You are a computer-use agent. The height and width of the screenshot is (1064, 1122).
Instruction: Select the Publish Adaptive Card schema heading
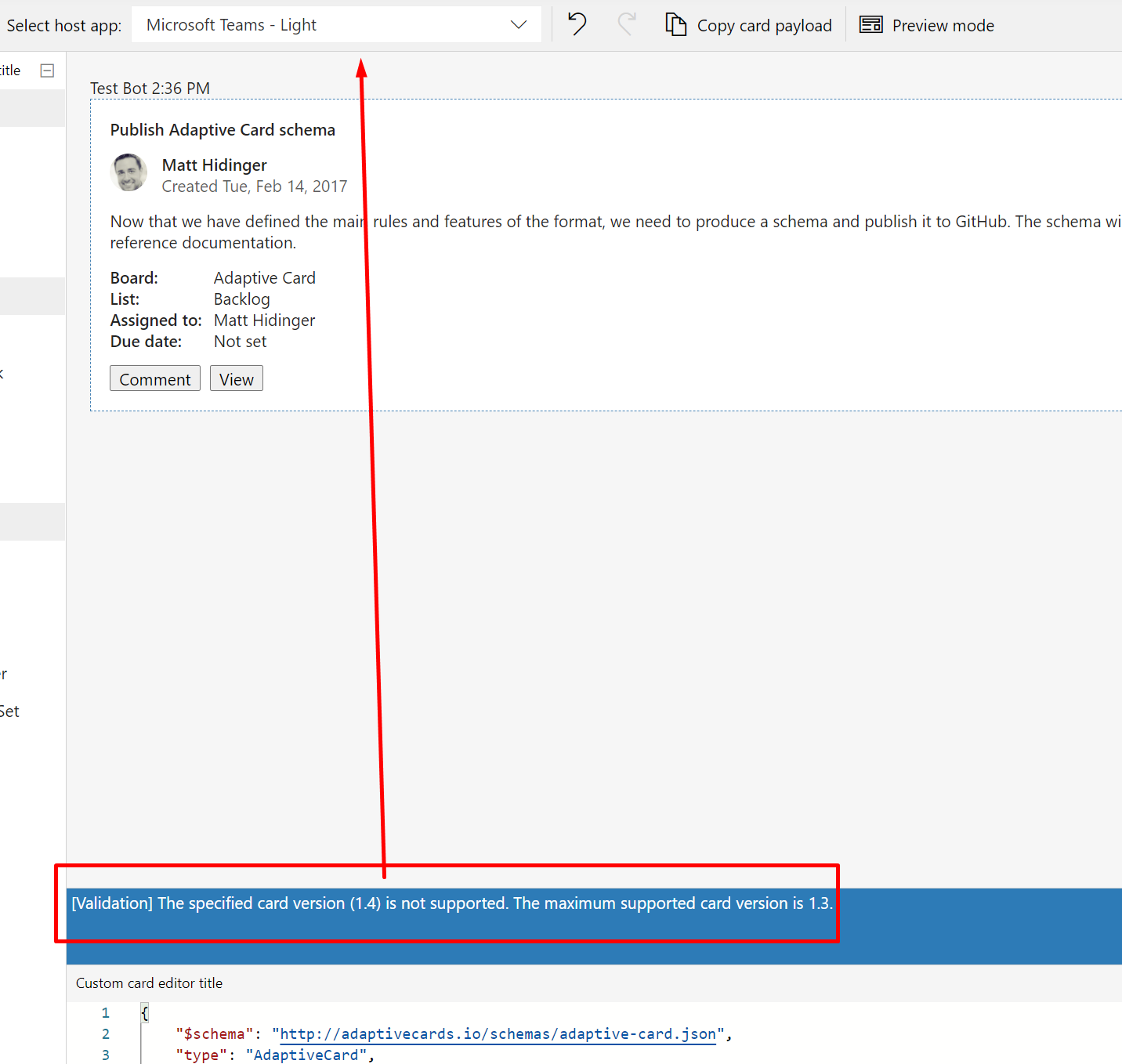coord(223,129)
